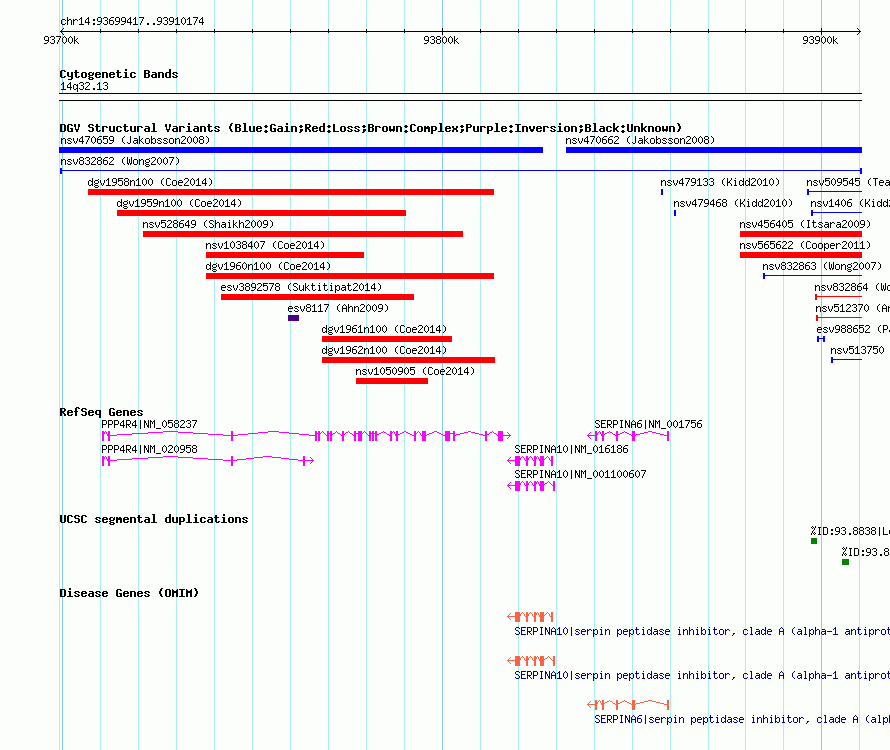Click the 93900k ruler position label
Screen dimensions: 890x750
point(820,40)
